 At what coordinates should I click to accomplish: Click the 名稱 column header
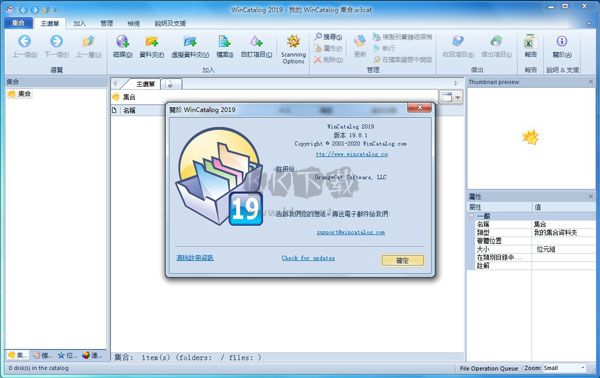pyautogui.click(x=129, y=110)
